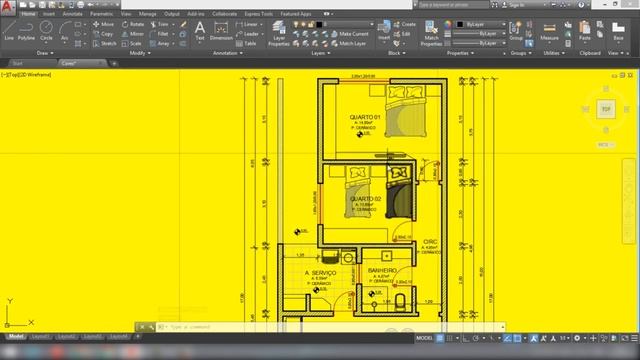This screenshot has height=360, width=640.
Task: Click the Copy tool in Modify
Action: pos(103,34)
